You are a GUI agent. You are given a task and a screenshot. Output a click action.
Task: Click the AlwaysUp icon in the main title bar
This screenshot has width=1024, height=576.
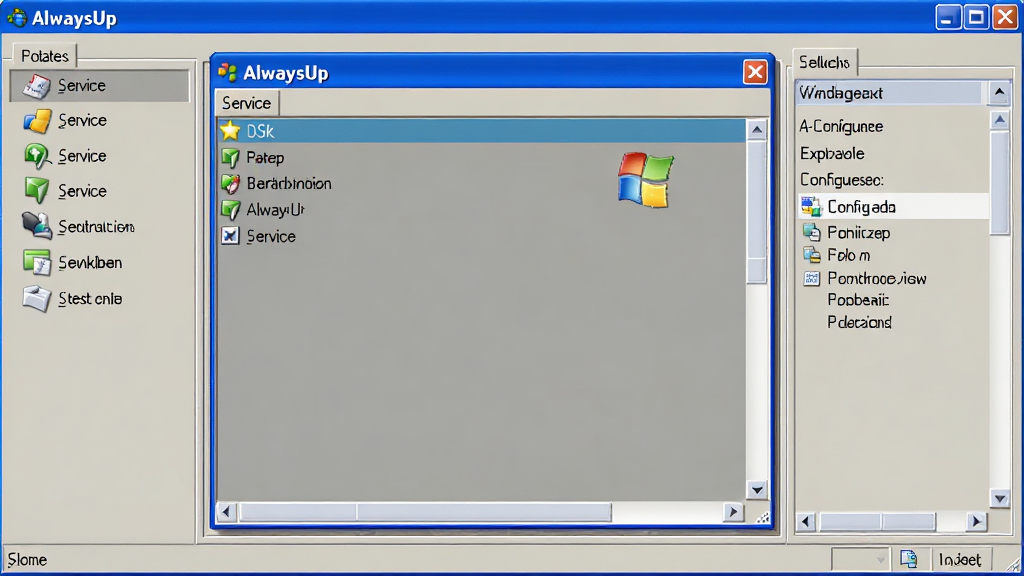[x=16, y=18]
